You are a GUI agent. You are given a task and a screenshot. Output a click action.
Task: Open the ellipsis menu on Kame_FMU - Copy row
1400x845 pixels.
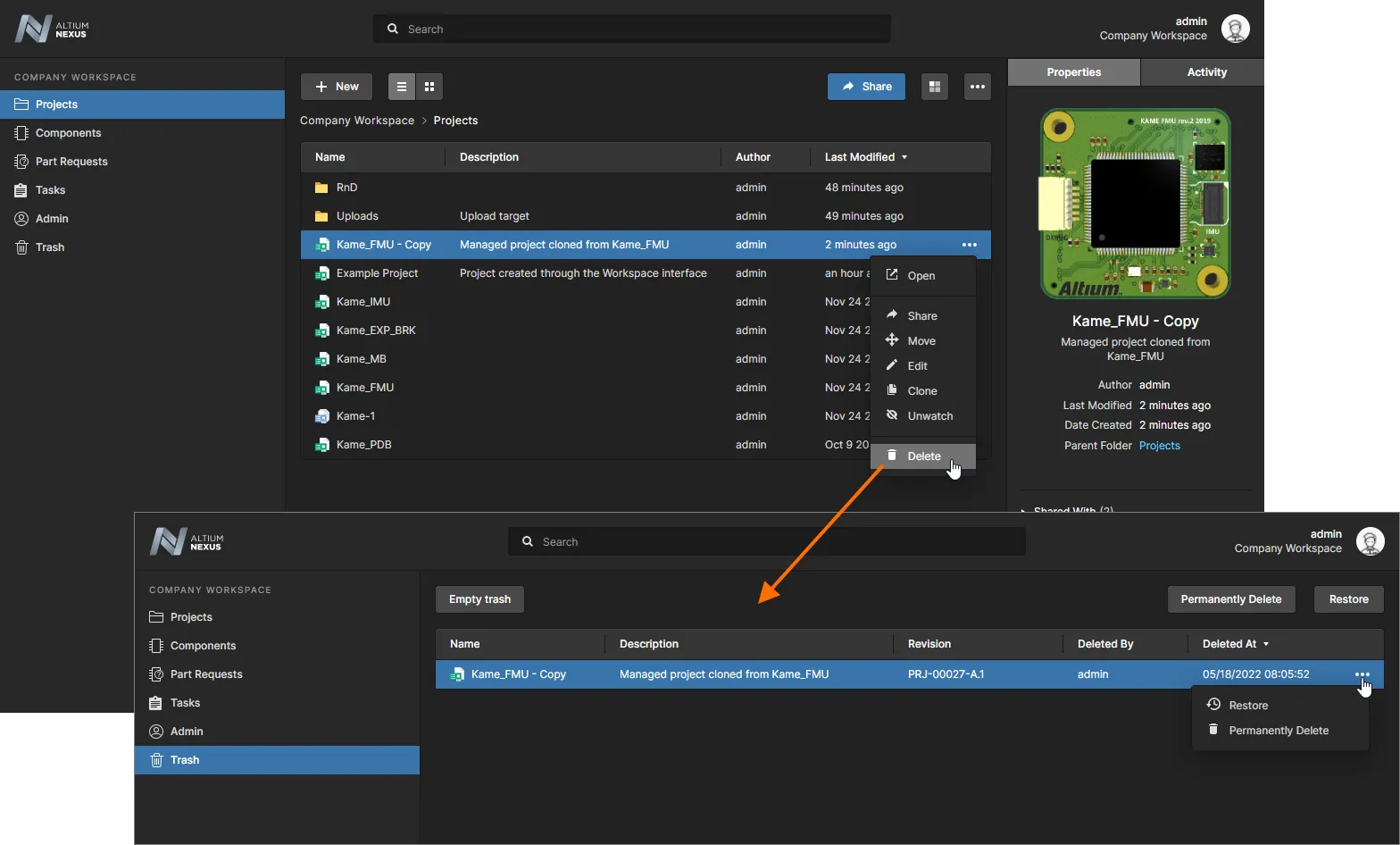tap(970, 245)
